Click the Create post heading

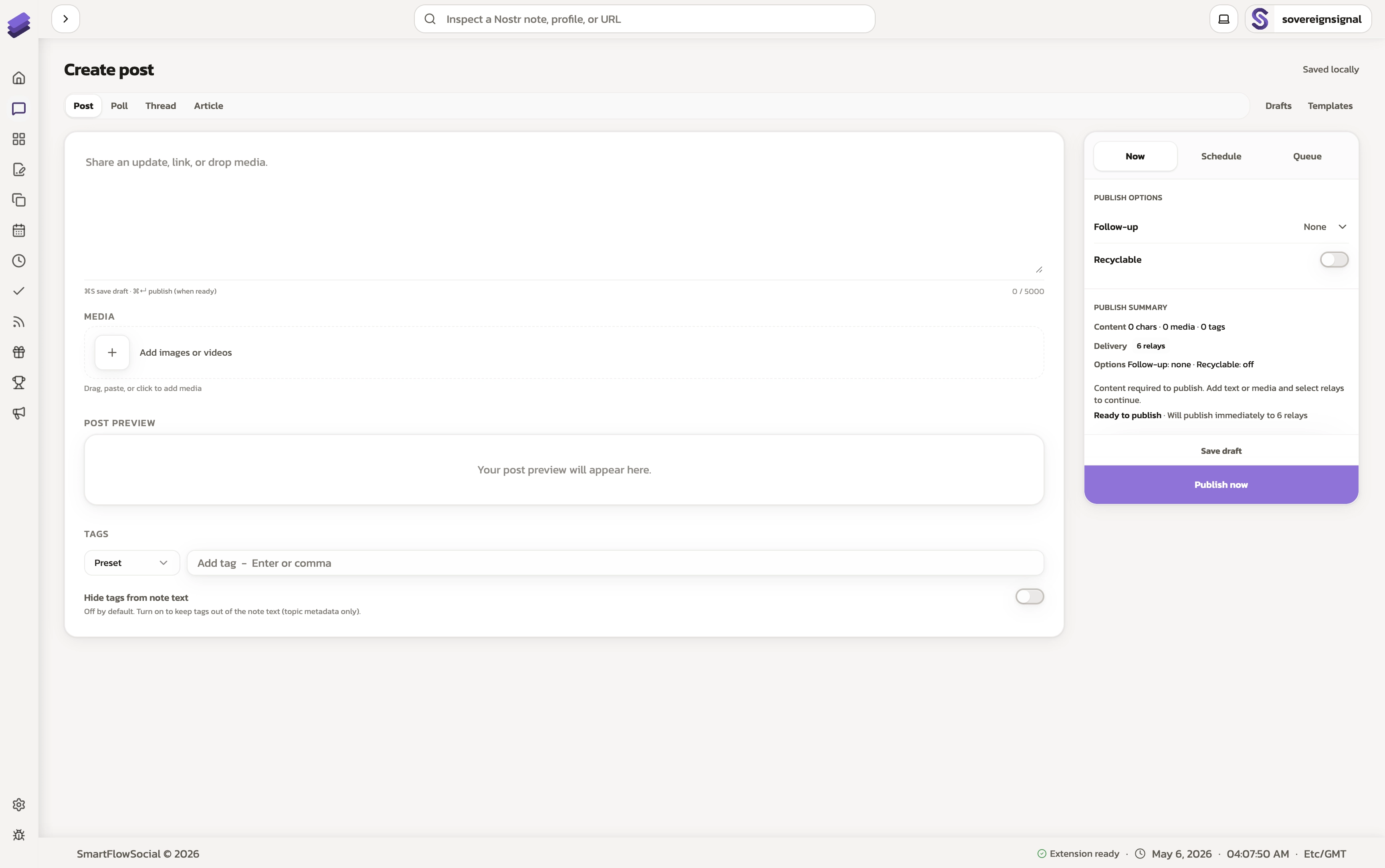pyautogui.click(x=109, y=69)
